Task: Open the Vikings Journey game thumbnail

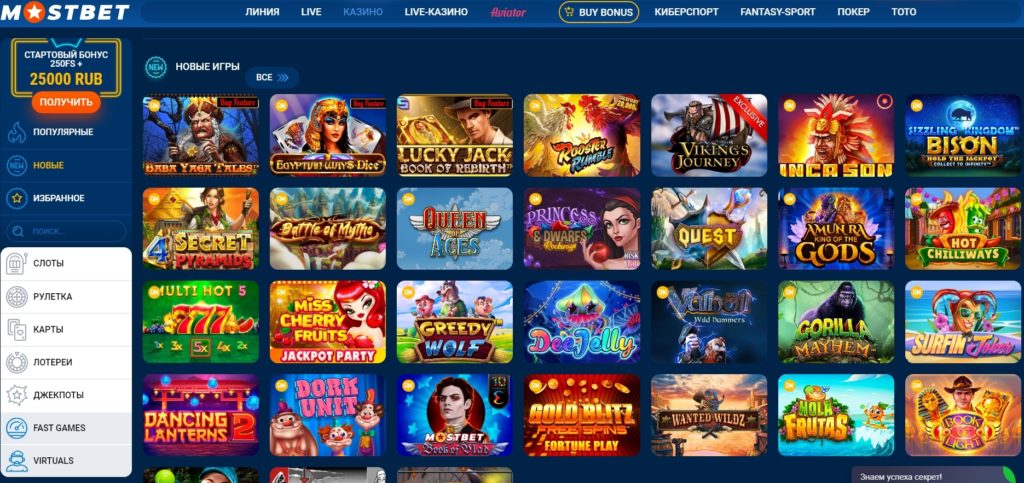Action: tap(709, 135)
